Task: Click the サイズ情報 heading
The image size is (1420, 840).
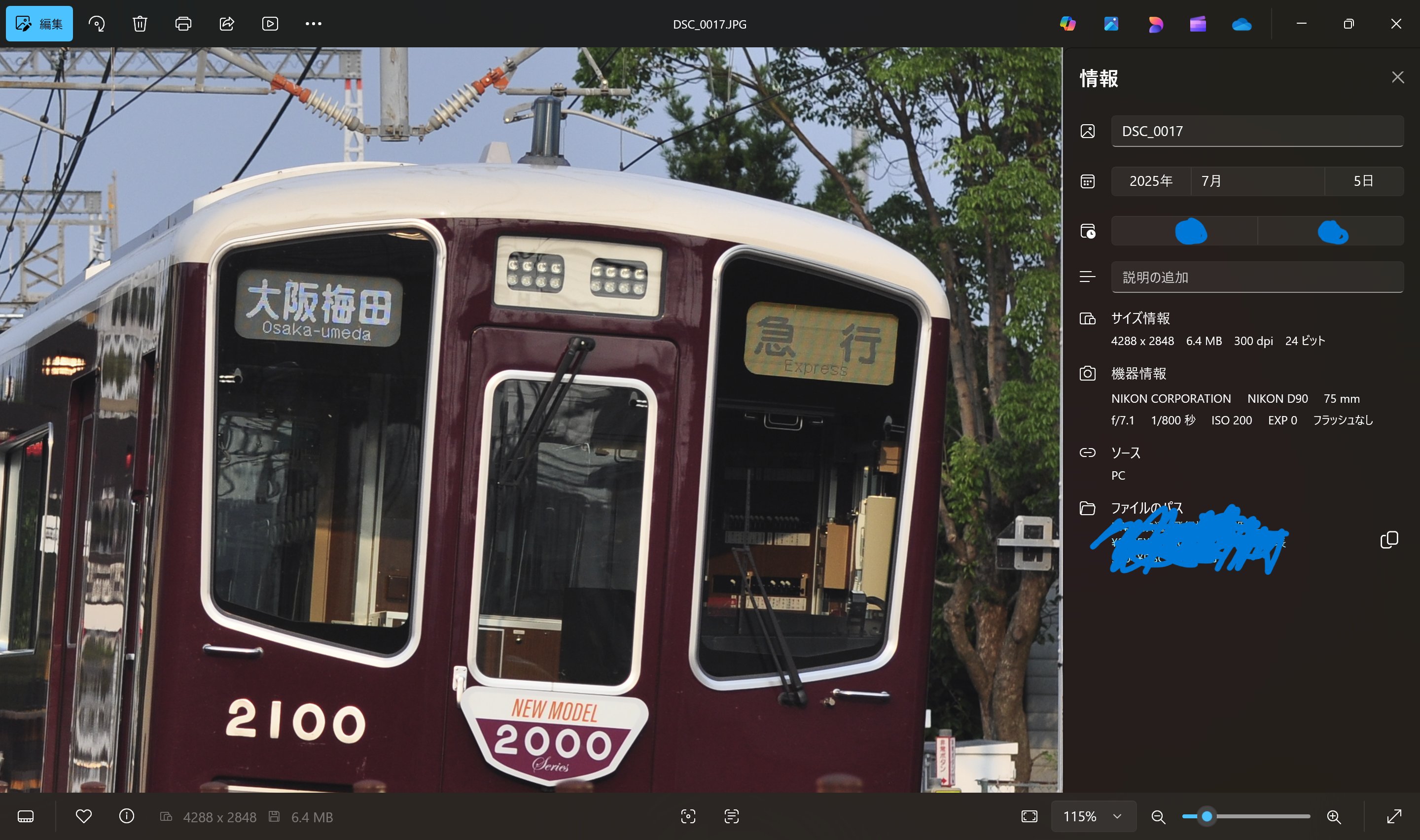Action: point(1140,318)
